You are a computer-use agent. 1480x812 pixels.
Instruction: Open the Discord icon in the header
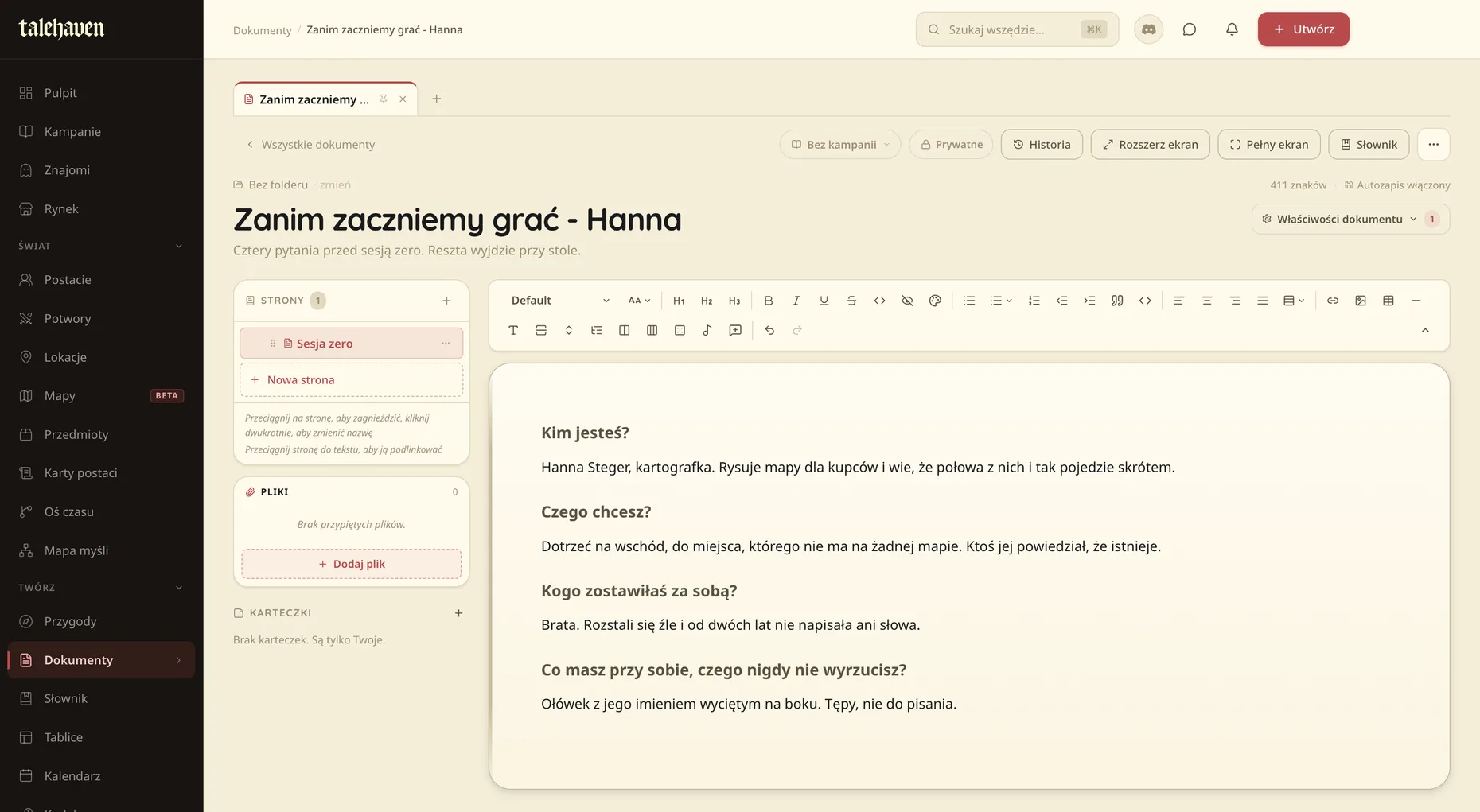1148,29
